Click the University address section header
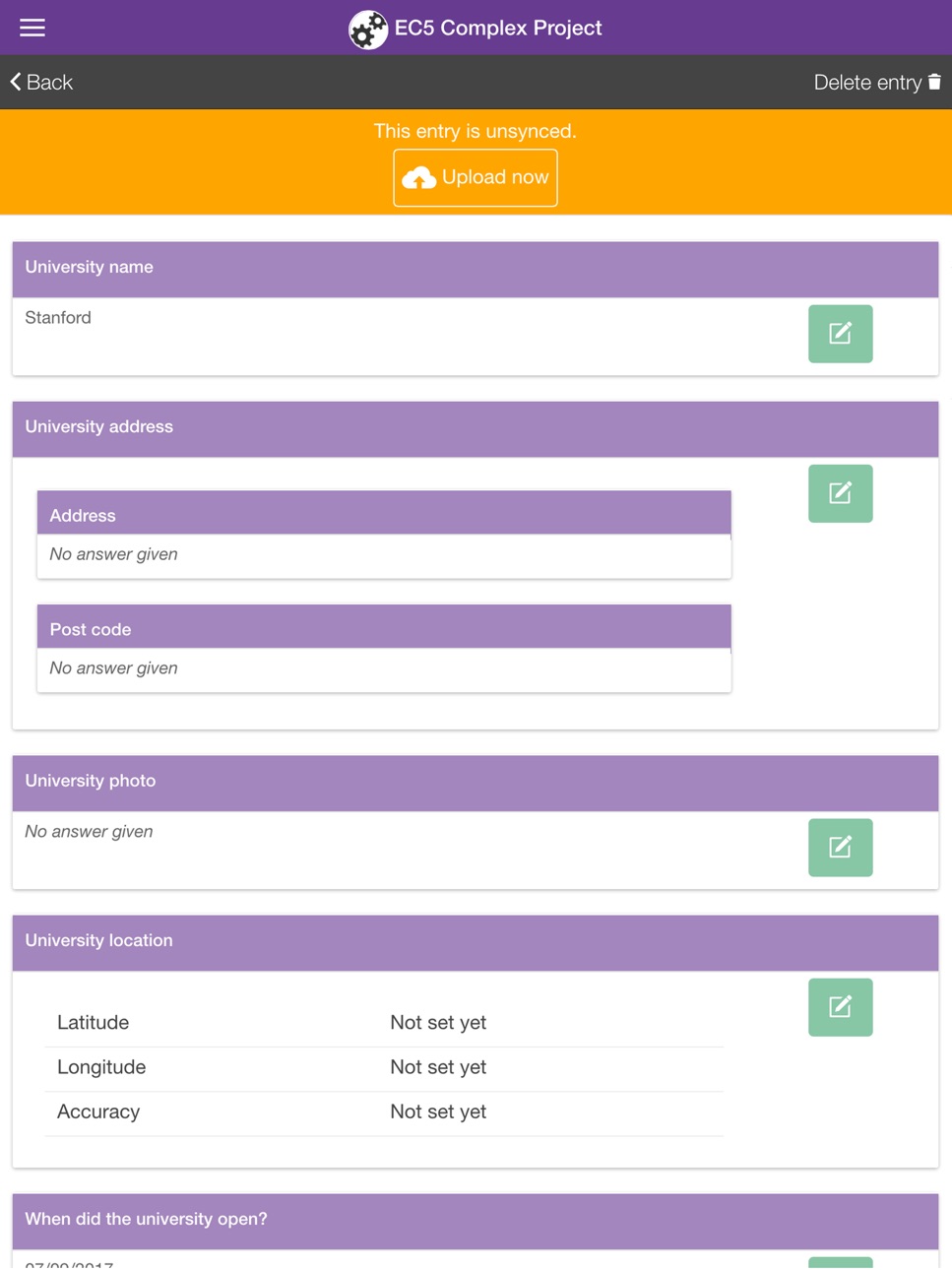This screenshot has width=952, height=1270. coord(476,429)
